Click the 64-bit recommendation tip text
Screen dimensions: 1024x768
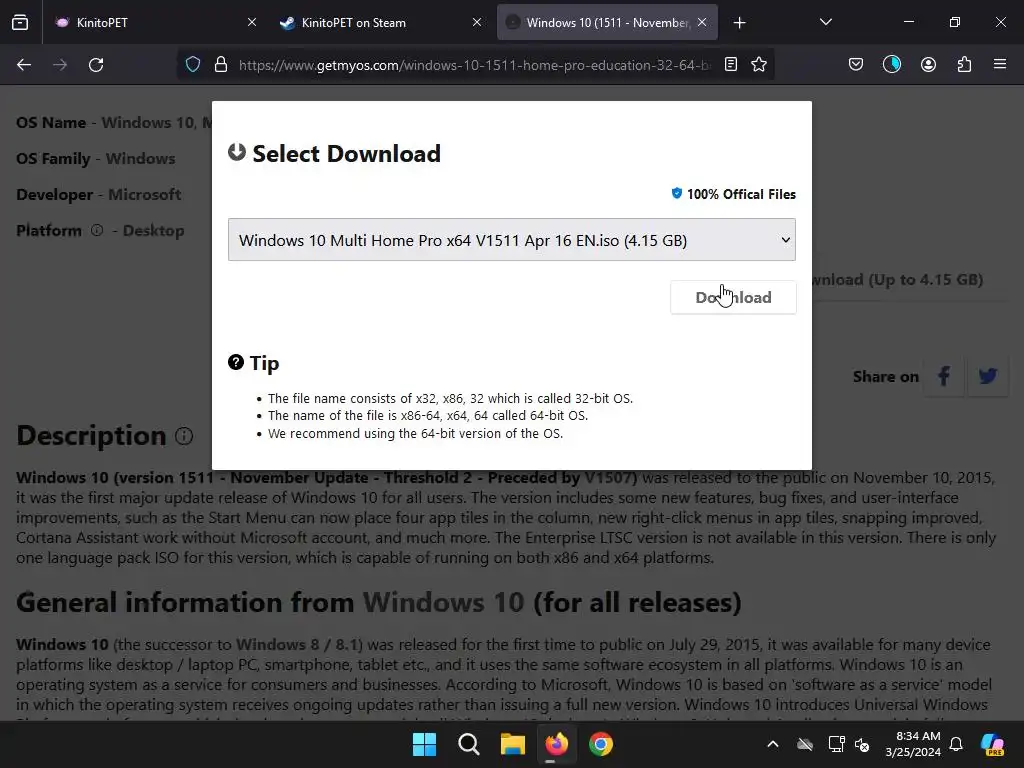pyautogui.click(x=415, y=434)
